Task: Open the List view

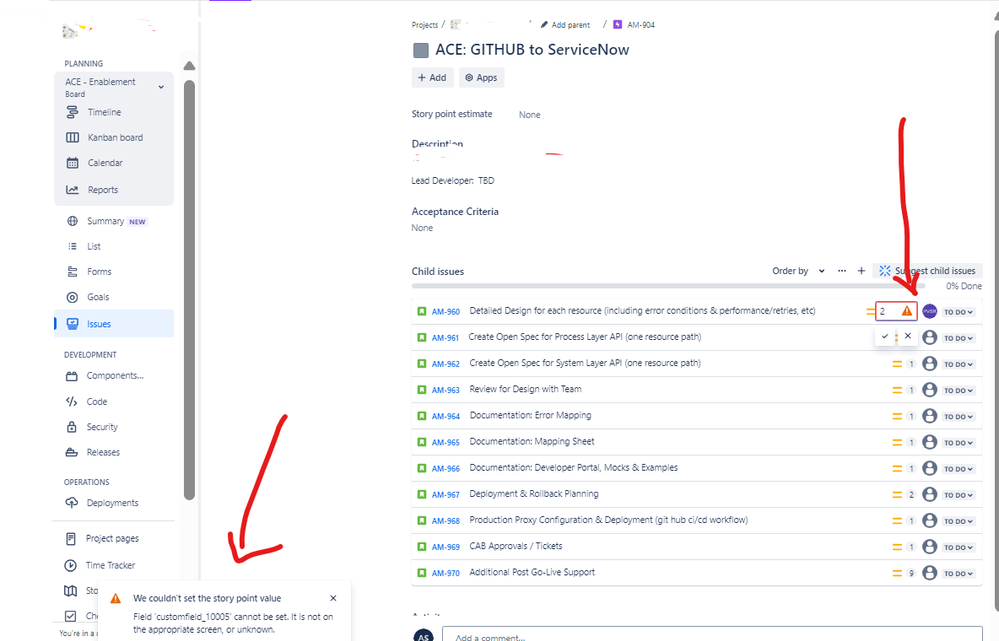Action: (94, 247)
